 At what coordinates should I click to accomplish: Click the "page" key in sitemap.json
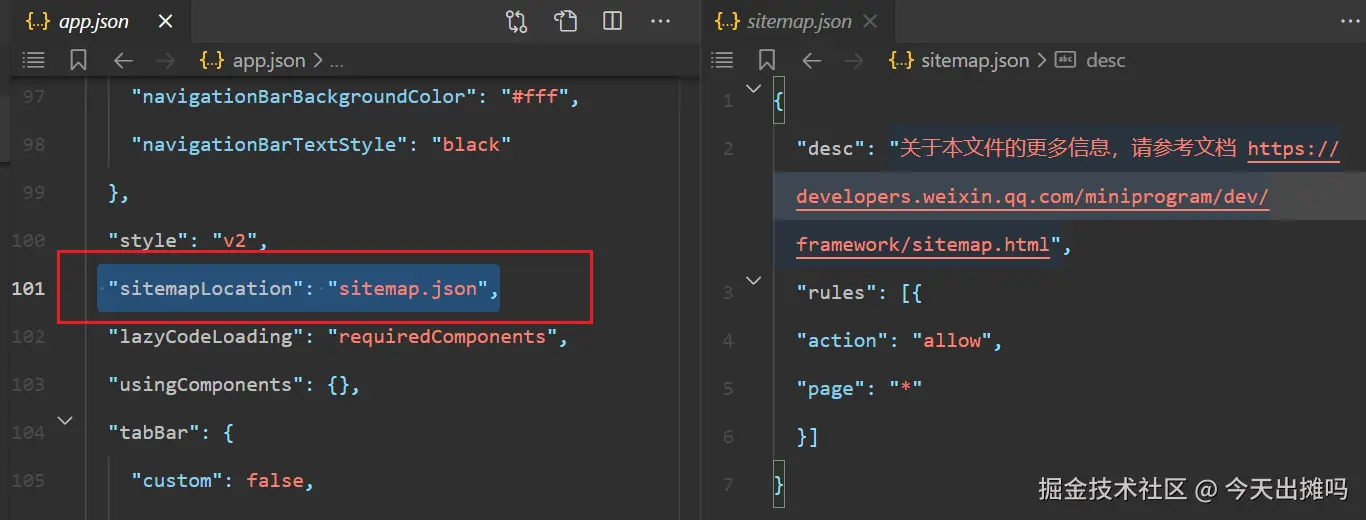(831, 389)
